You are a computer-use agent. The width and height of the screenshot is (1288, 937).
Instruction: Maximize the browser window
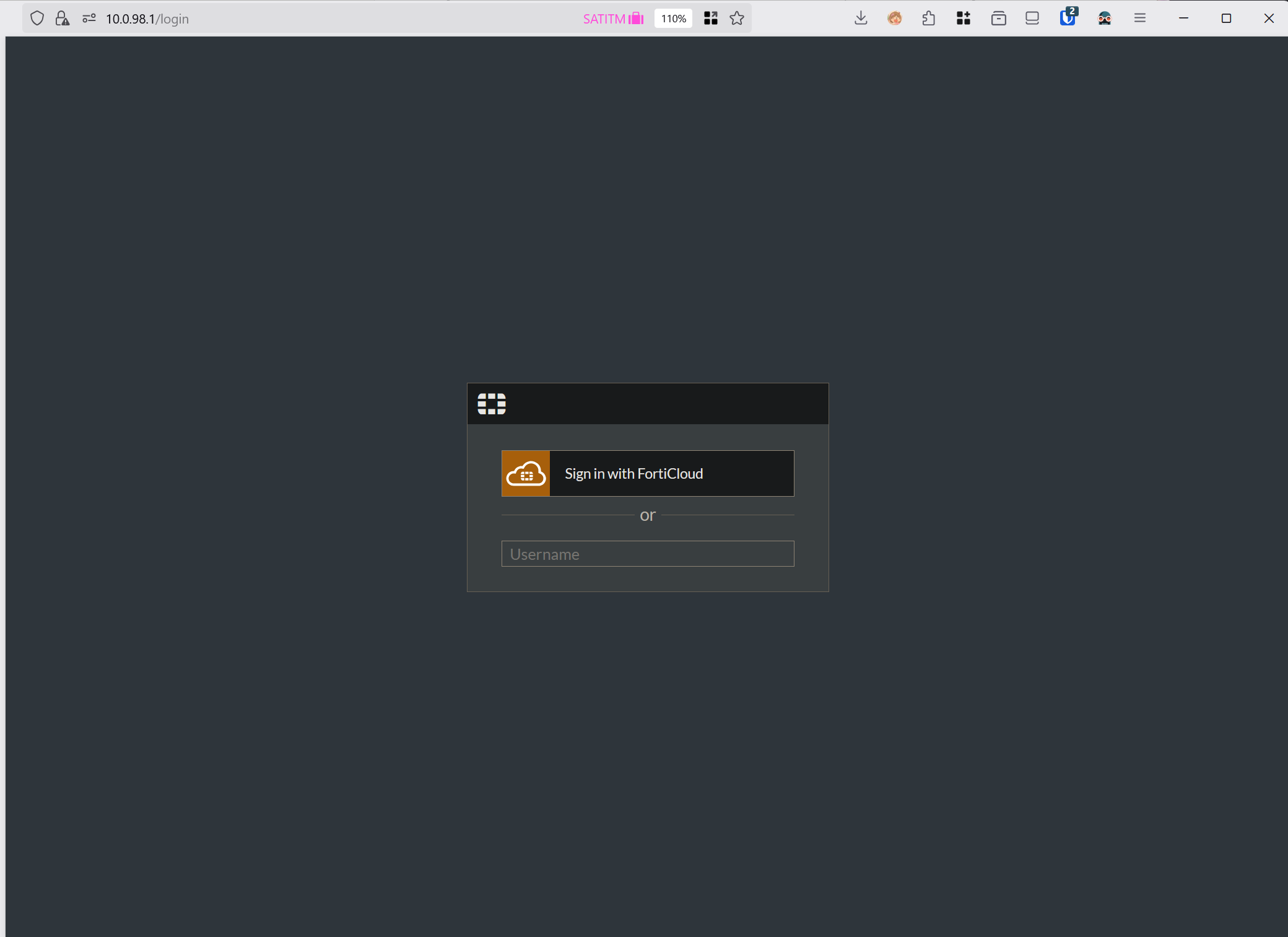tap(1226, 19)
